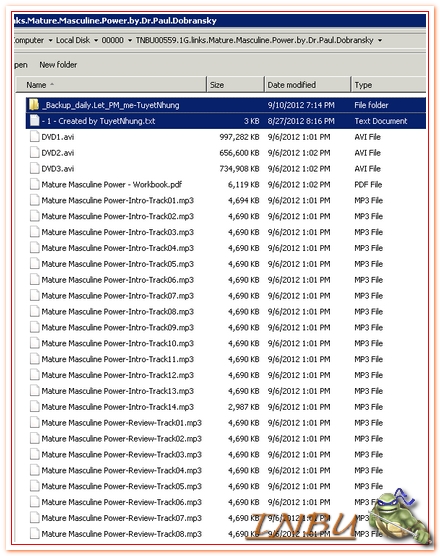
Task: Select the Workbook.pdf file icon
Action: pyautogui.click(x=34, y=184)
